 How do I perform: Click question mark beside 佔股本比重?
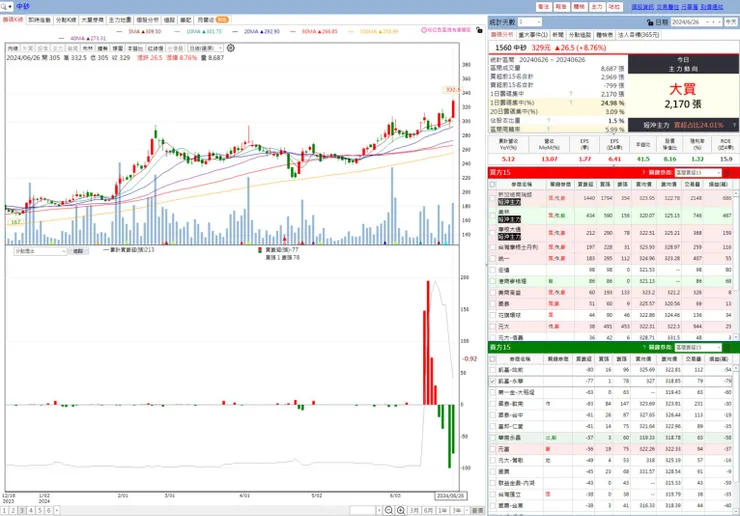click(549, 121)
